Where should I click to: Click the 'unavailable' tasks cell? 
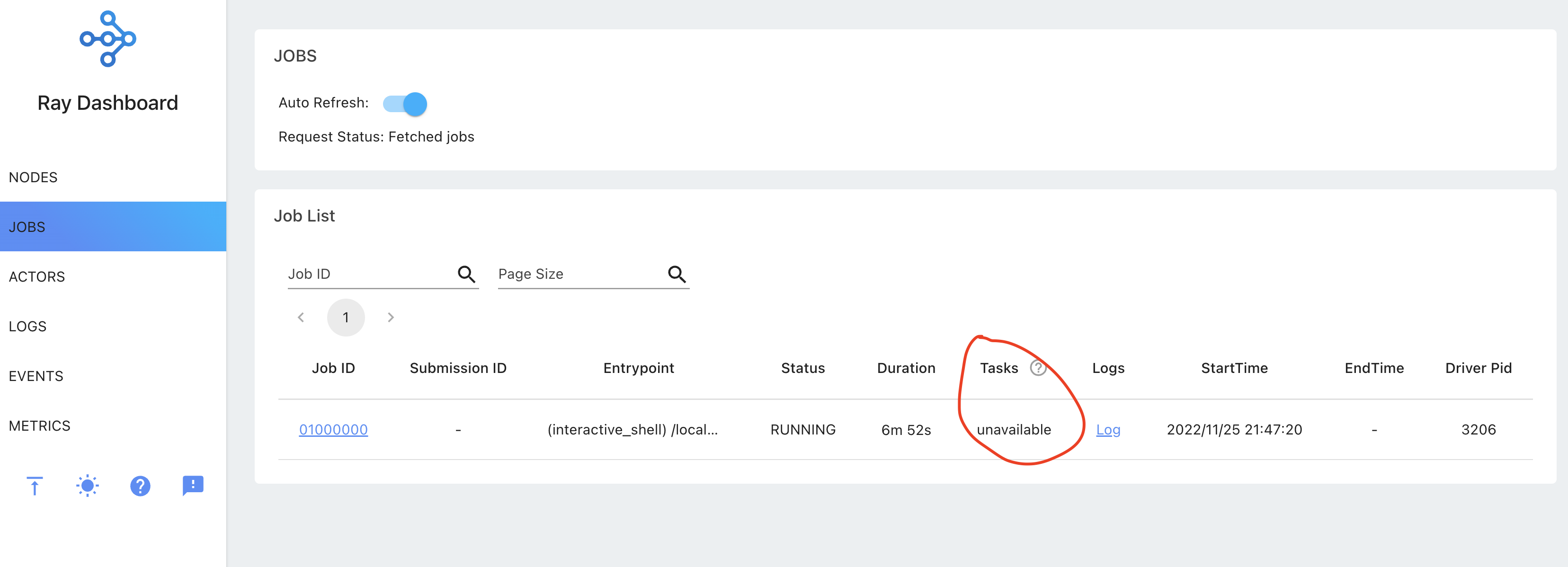tap(1014, 429)
